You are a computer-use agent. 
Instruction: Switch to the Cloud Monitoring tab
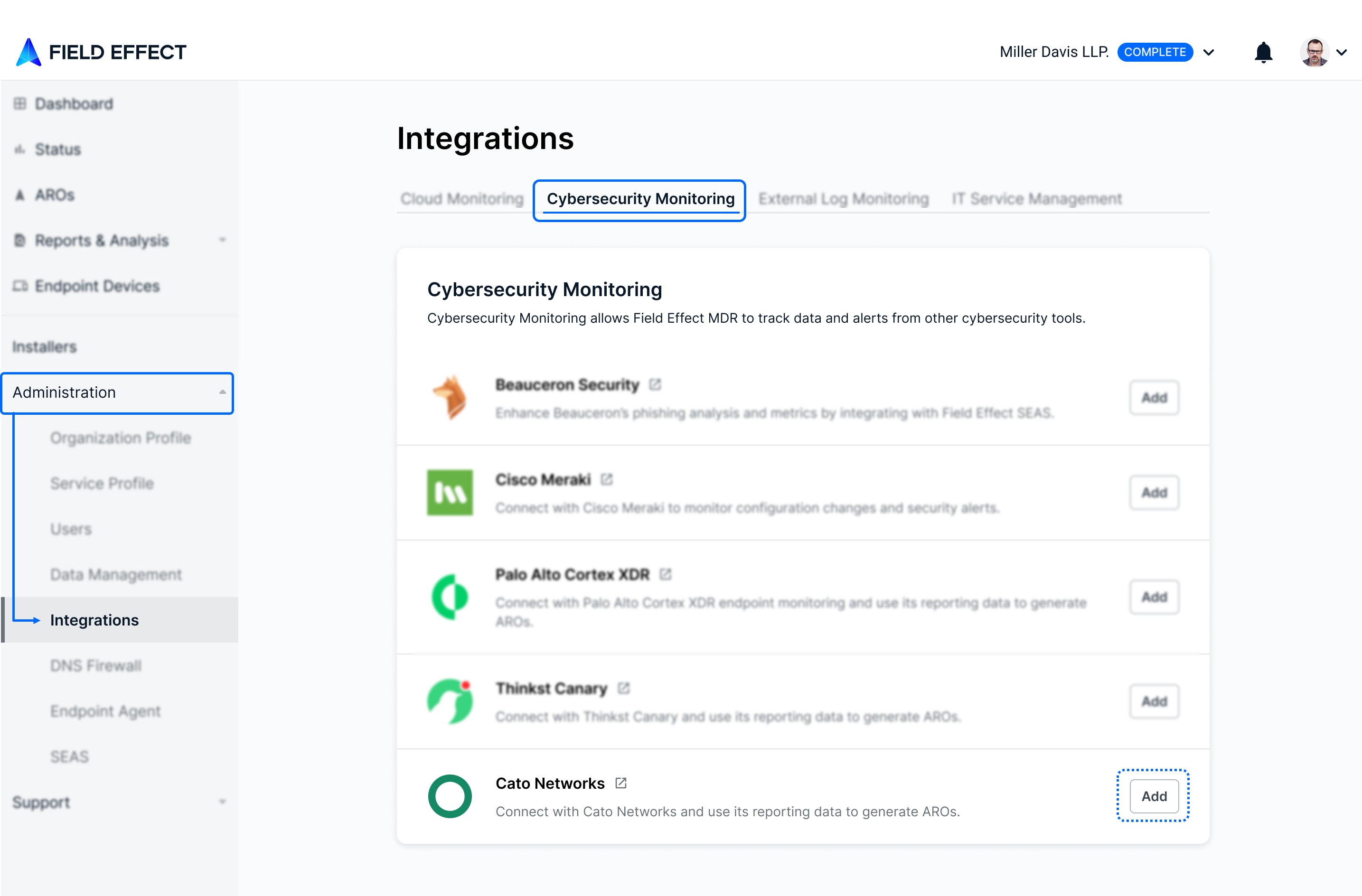(x=462, y=198)
